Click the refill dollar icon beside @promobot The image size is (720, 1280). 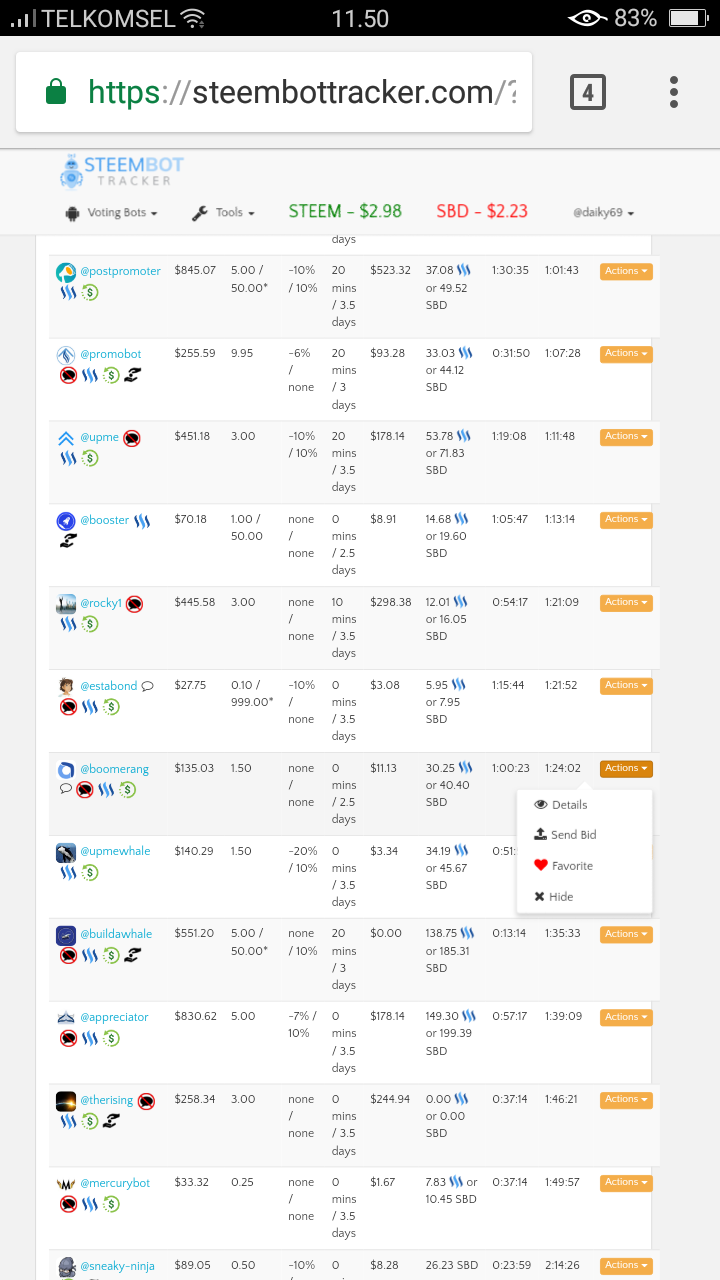pyautogui.click(x=111, y=375)
